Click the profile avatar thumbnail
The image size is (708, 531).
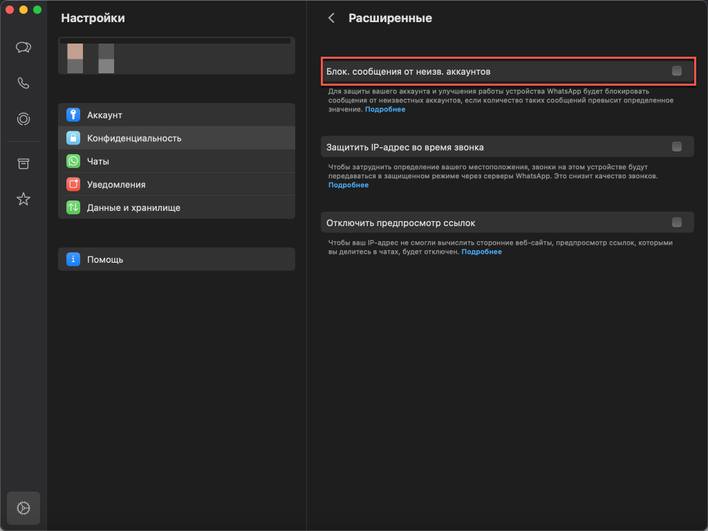point(75,58)
